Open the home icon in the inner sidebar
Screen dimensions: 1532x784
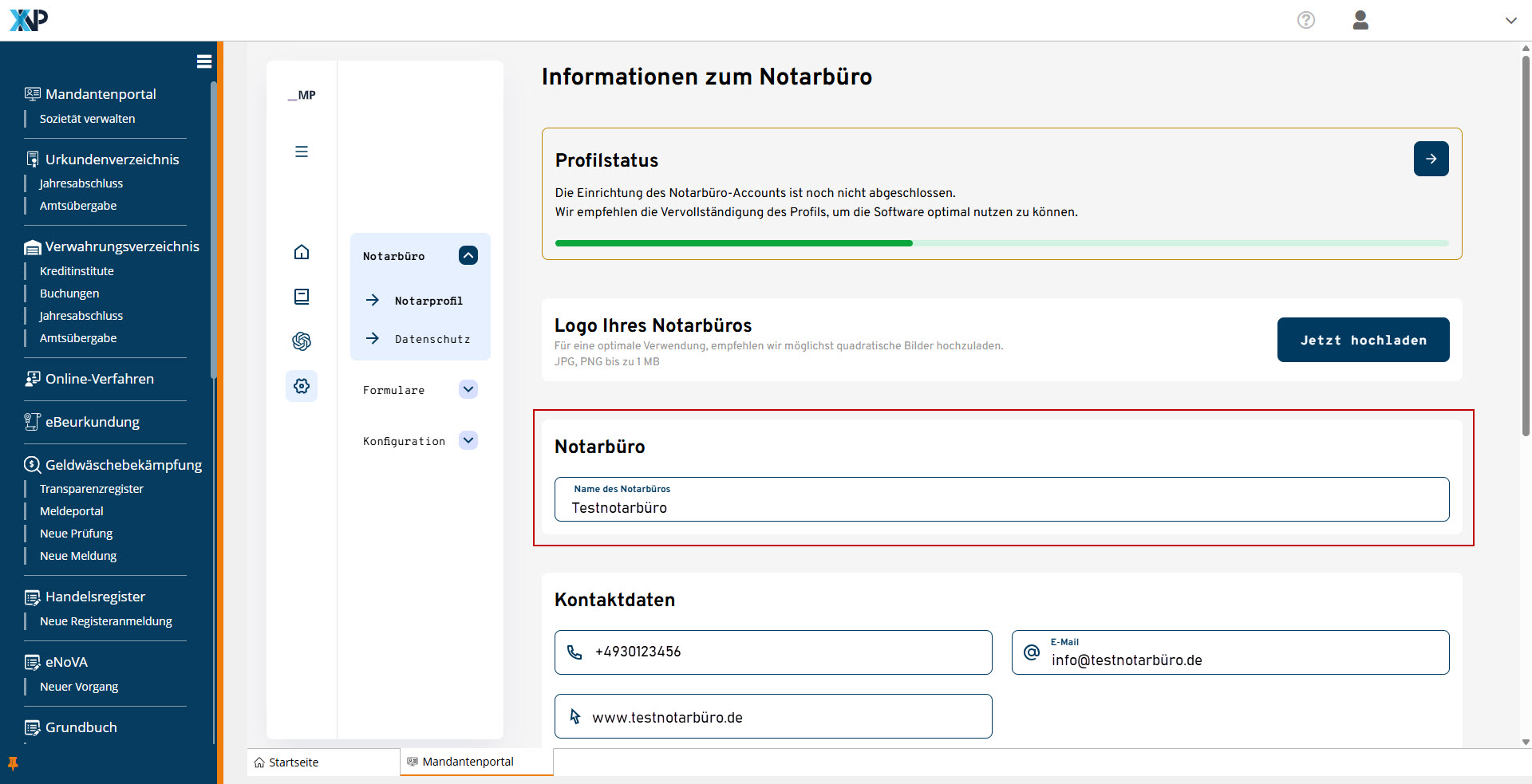302,252
